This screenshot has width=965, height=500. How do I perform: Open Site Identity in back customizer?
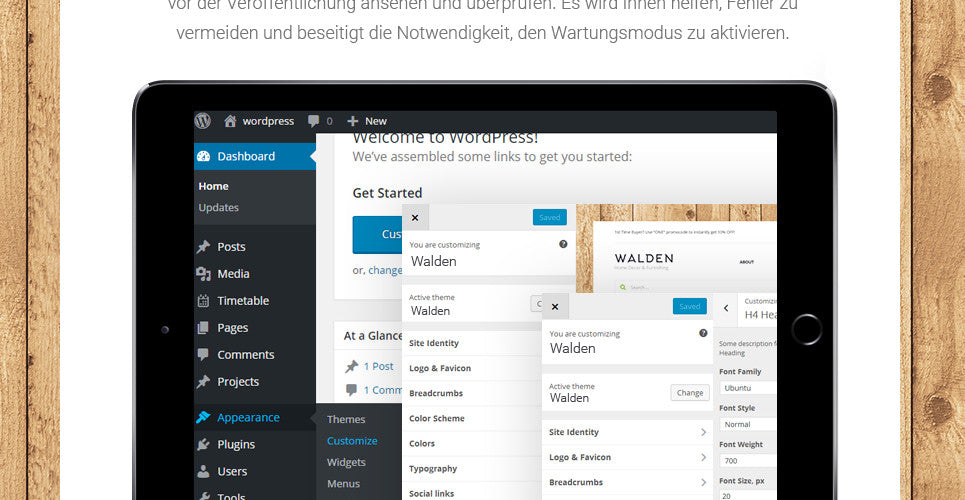point(472,343)
